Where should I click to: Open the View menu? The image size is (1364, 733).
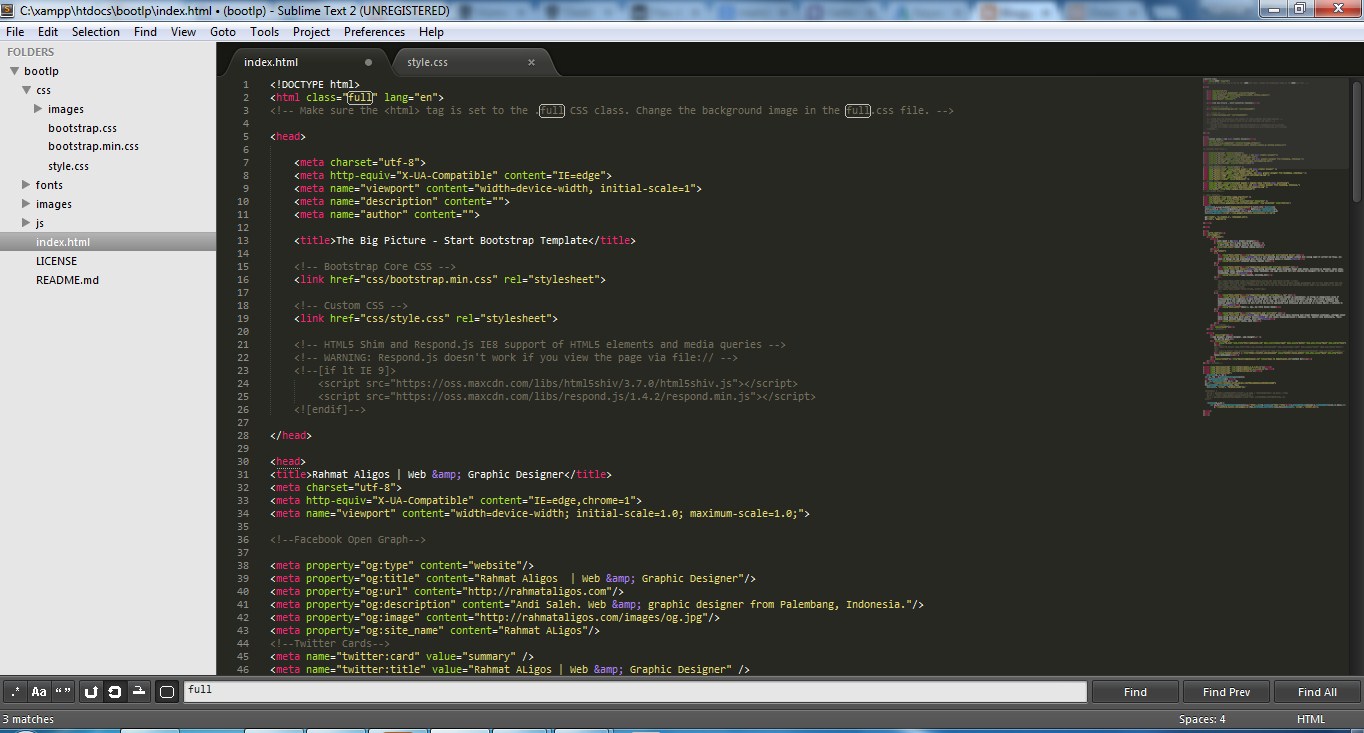pyautogui.click(x=184, y=32)
